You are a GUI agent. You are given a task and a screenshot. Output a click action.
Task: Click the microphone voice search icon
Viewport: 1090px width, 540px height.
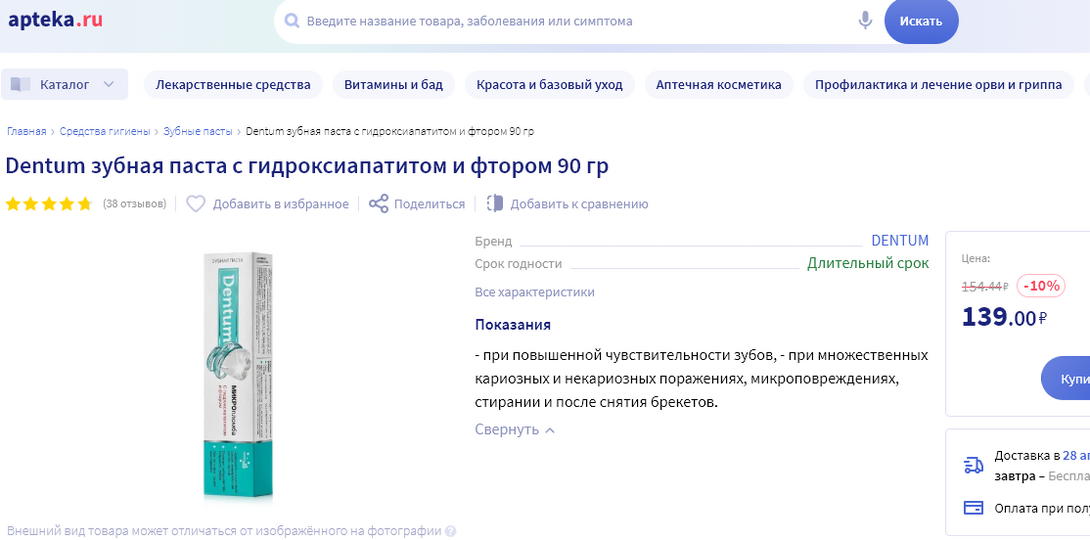pos(865,21)
